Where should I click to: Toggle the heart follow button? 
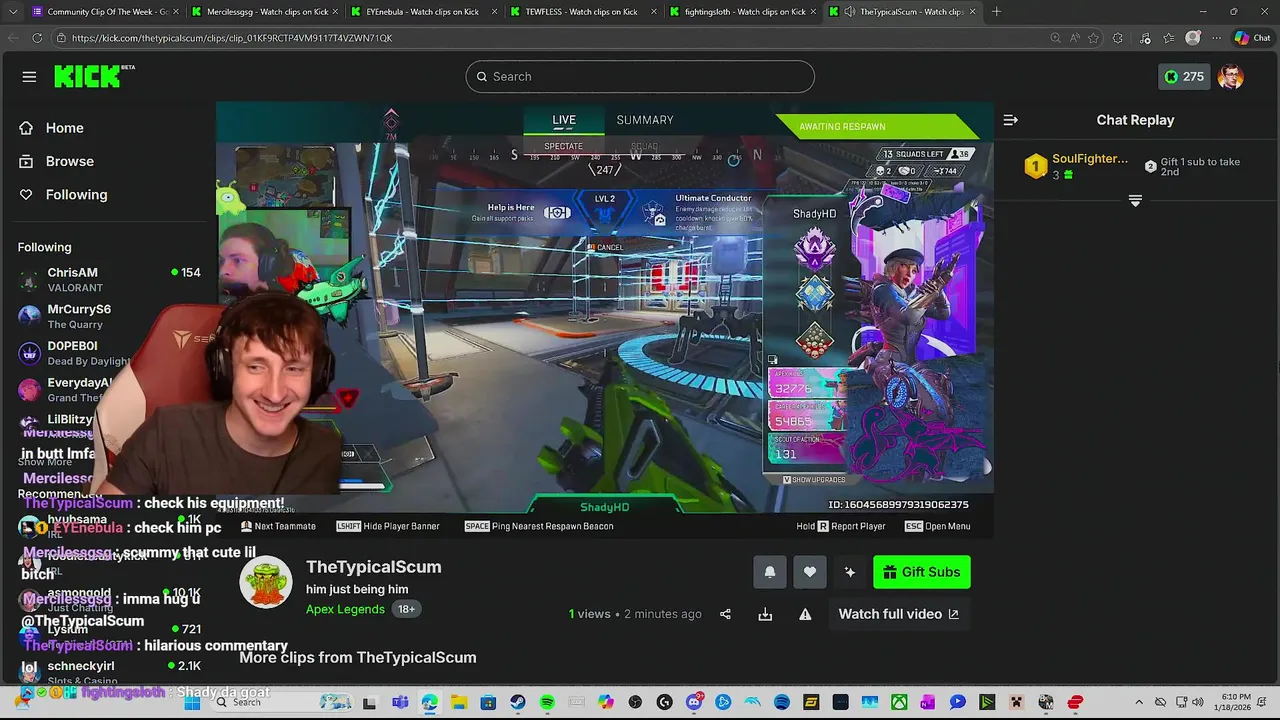810,572
